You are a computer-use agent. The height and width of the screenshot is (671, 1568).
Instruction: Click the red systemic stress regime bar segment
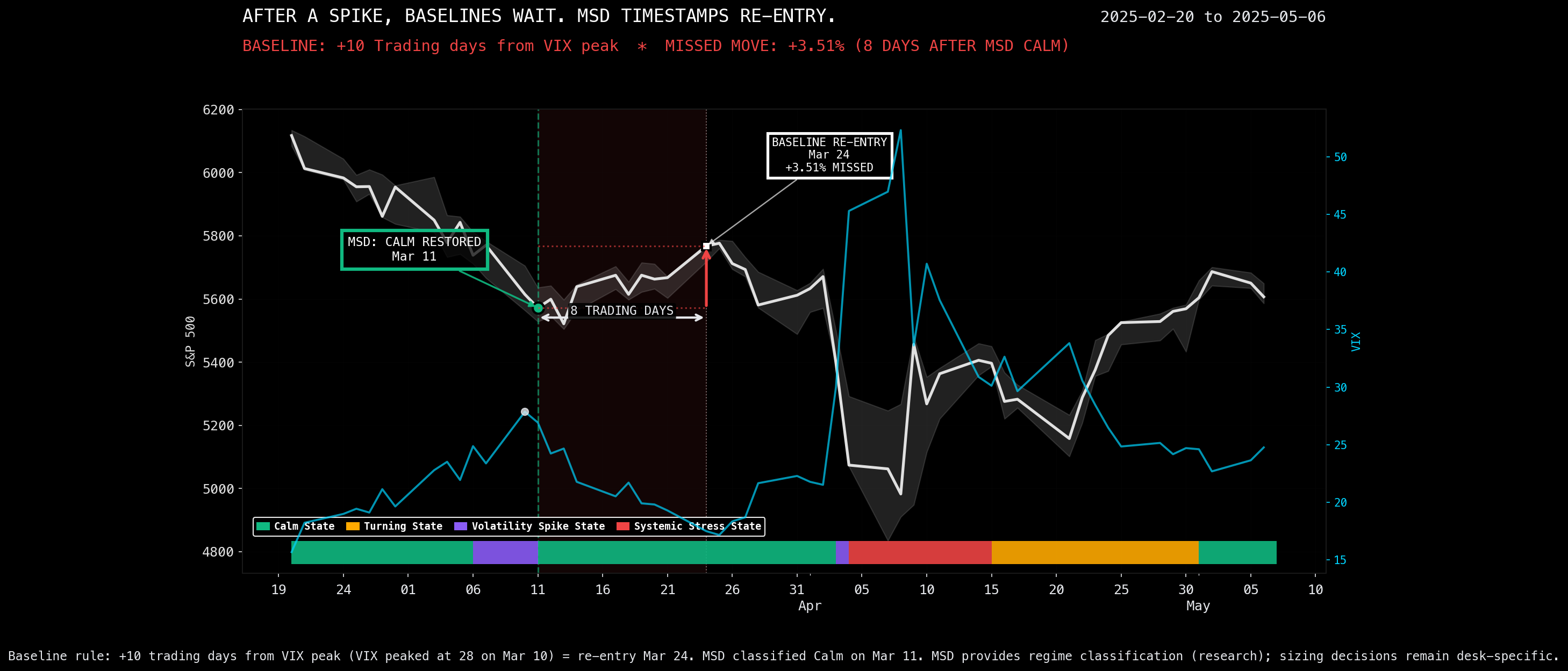click(x=919, y=552)
